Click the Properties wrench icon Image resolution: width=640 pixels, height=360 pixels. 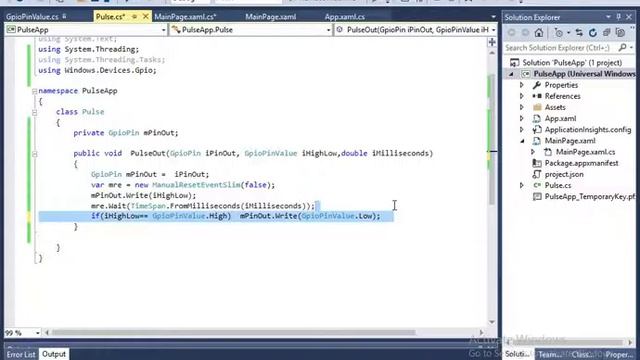click(537, 85)
